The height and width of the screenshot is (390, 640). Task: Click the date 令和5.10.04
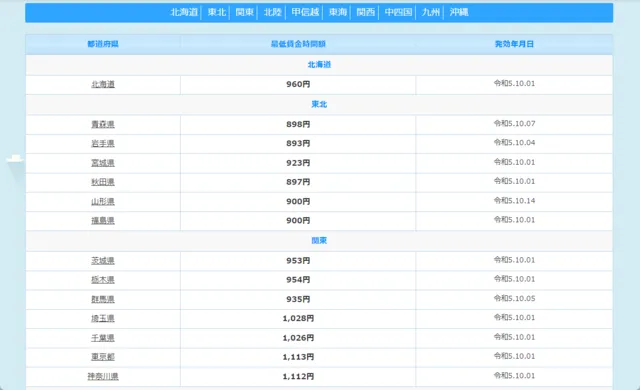(x=514, y=143)
